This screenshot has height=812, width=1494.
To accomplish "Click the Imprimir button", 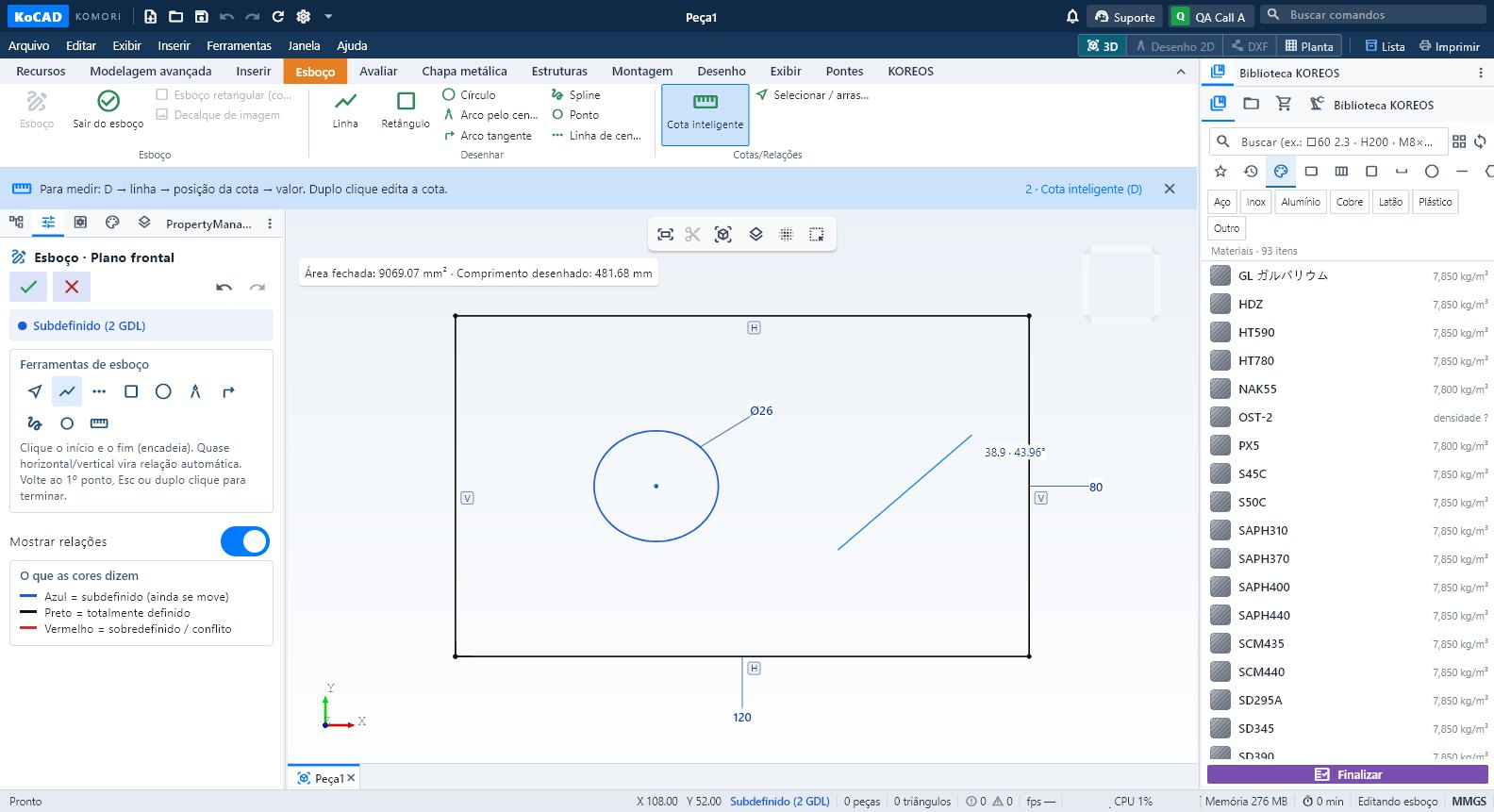I will [x=1450, y=45].
